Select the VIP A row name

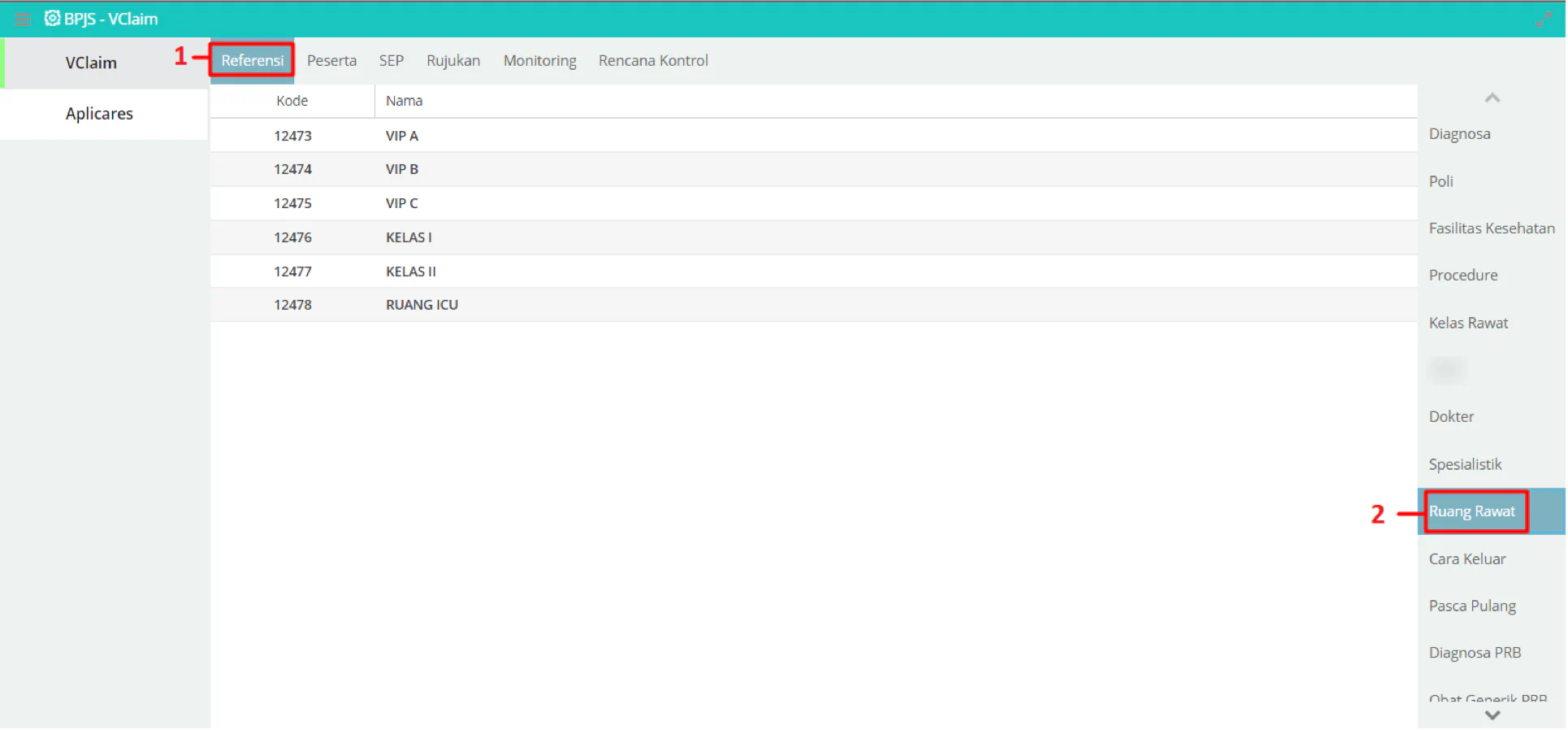coord(402,136)
